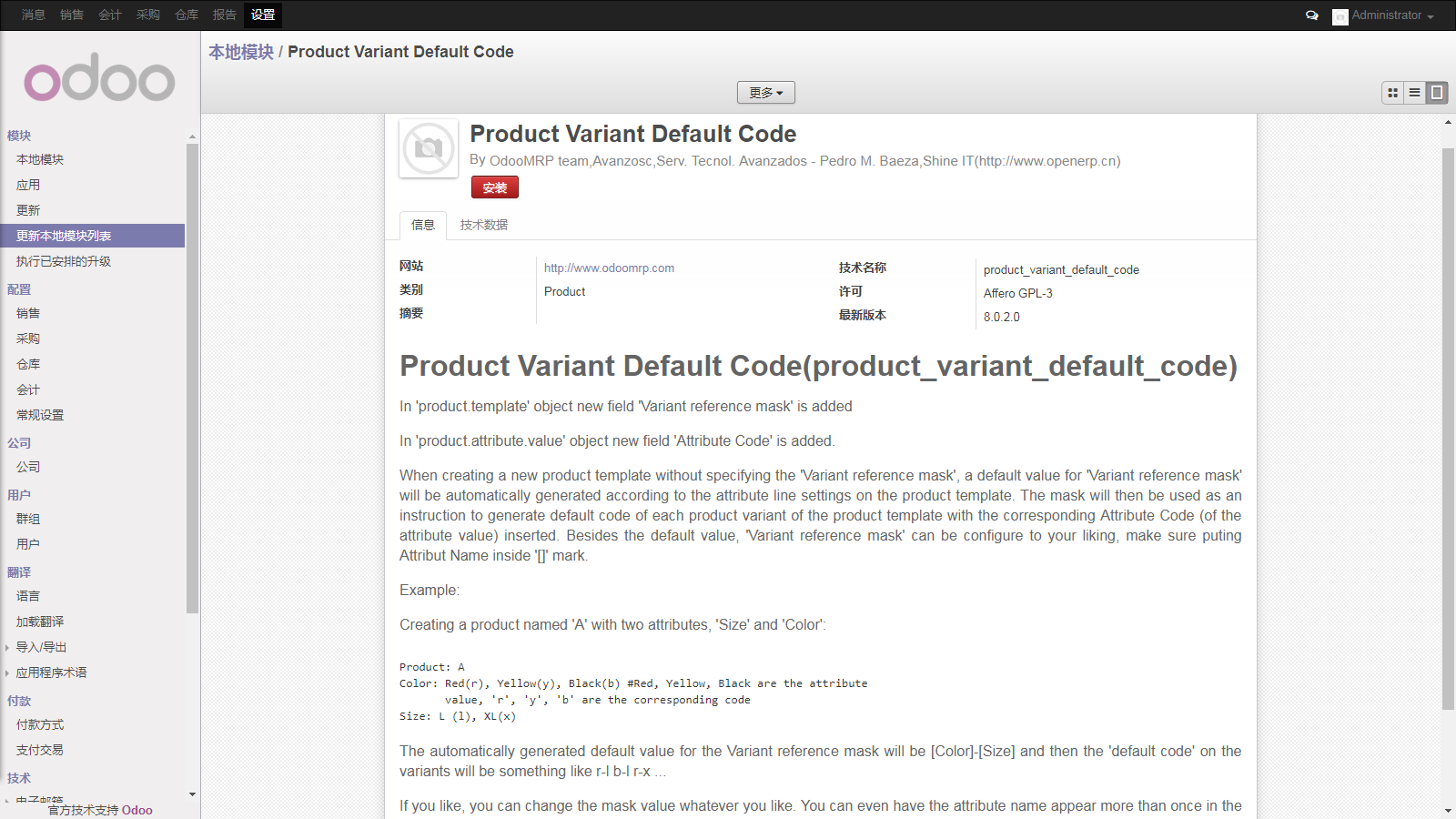Click the Administrator avatar icon
The height and width of the screenshot is (819, 1456).
click(1340, 17)
